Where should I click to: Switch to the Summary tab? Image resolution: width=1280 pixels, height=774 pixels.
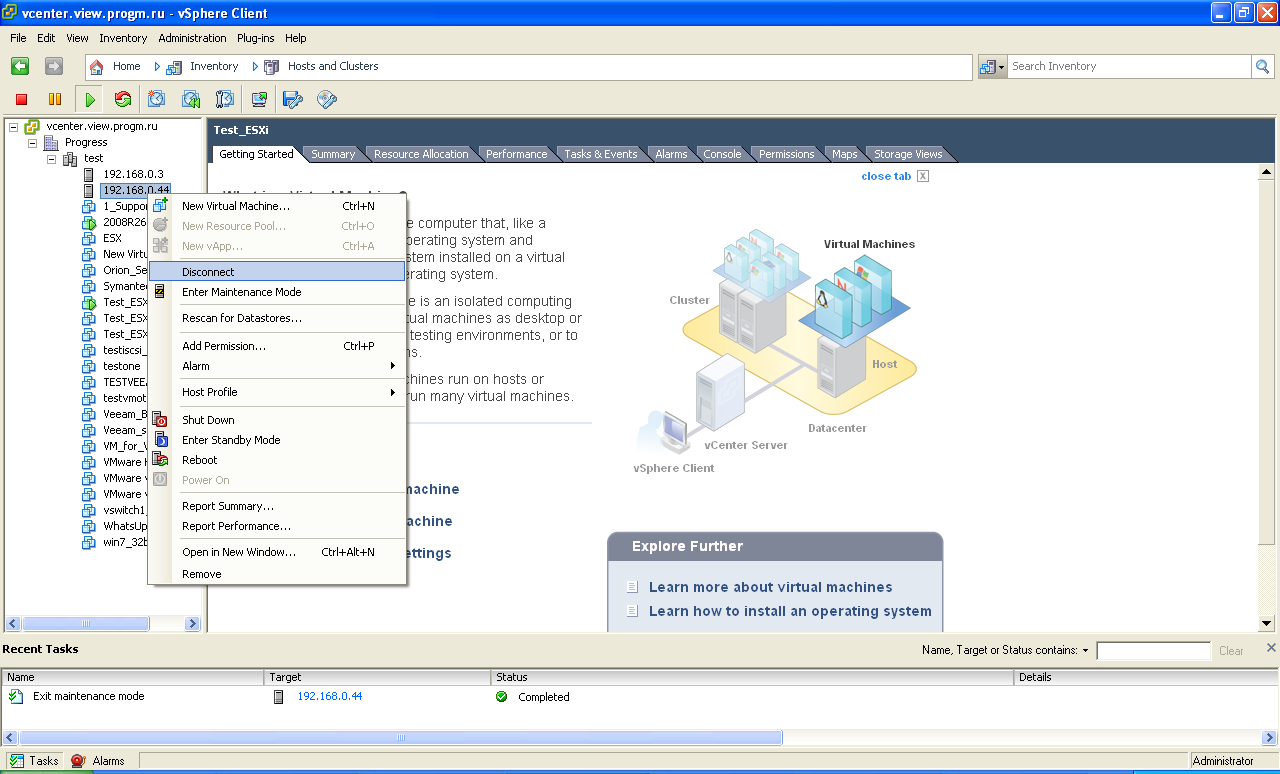333,154
